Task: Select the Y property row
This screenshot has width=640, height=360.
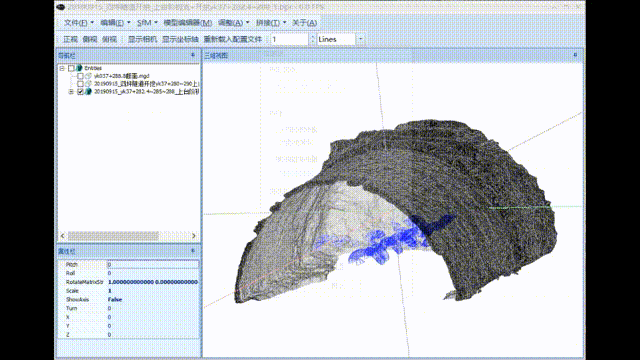Action: [x=129, y=326]
